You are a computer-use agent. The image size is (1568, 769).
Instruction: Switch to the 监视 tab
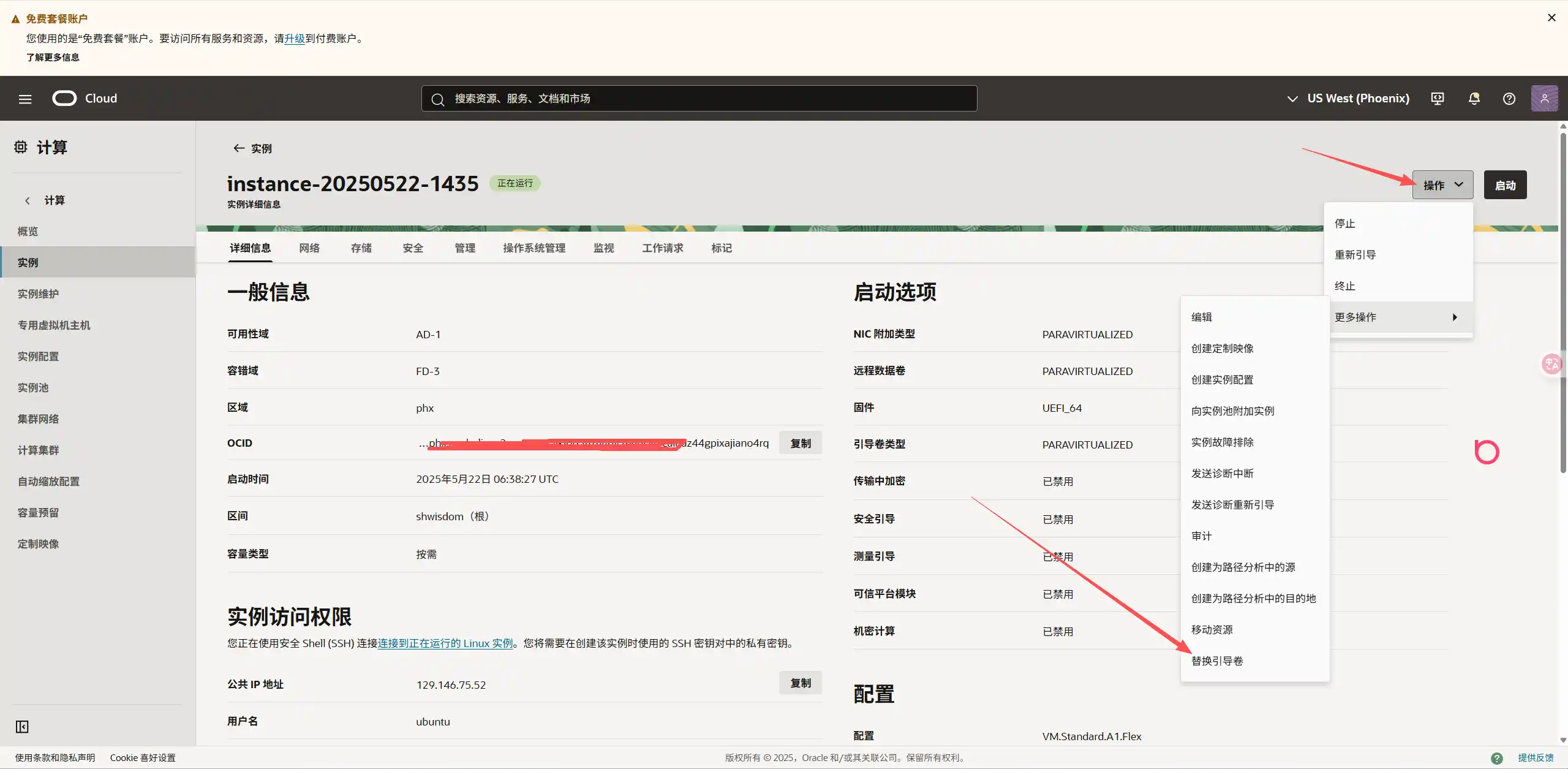(x=603, y=248)
